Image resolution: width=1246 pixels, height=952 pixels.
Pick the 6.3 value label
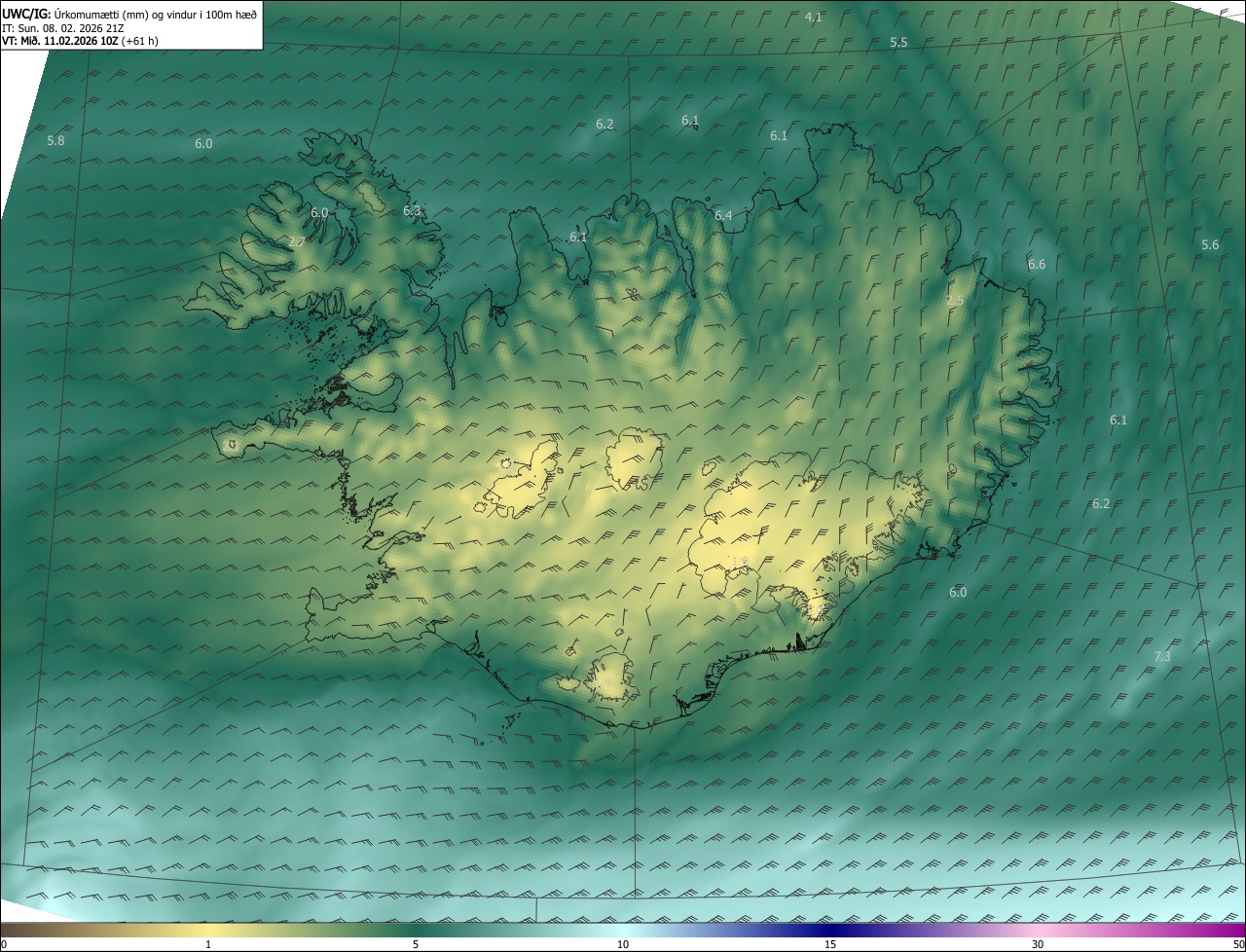click(412, 211)
